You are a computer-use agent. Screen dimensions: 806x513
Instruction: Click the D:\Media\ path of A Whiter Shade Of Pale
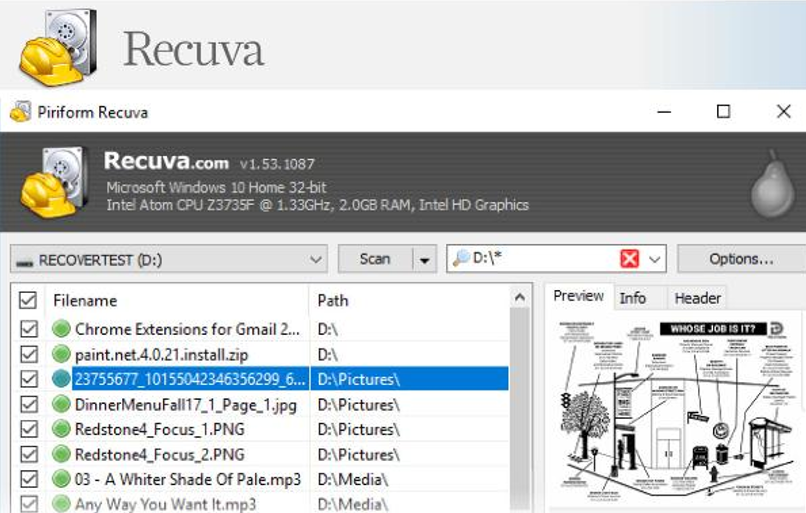[x=353, y=479]
